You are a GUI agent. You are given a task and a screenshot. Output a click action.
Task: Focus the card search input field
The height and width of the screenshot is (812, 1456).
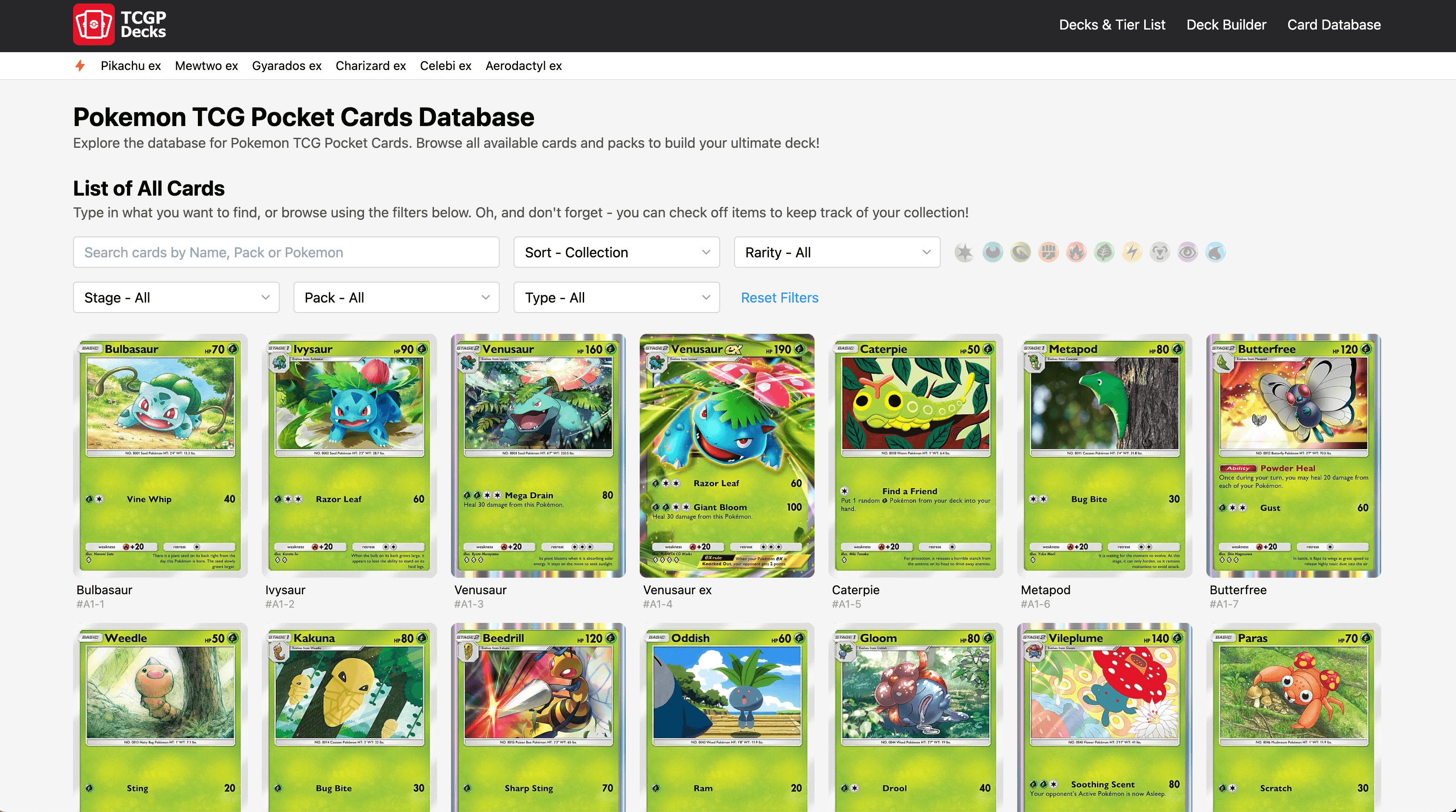286,252
